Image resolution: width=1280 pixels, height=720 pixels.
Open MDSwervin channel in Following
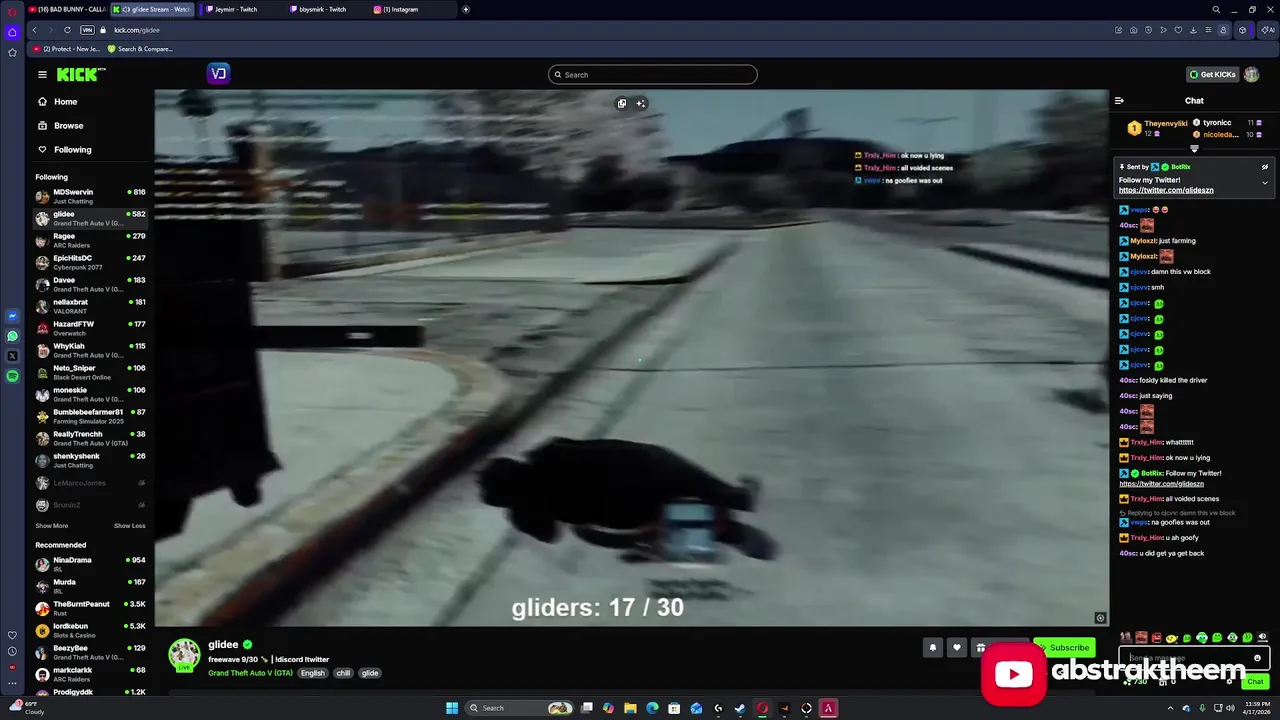point(91,196)
